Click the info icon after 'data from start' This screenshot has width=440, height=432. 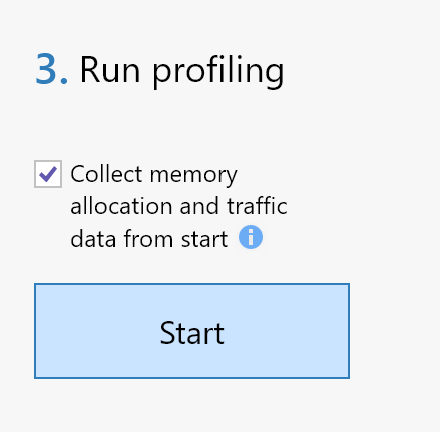(251, 237)
